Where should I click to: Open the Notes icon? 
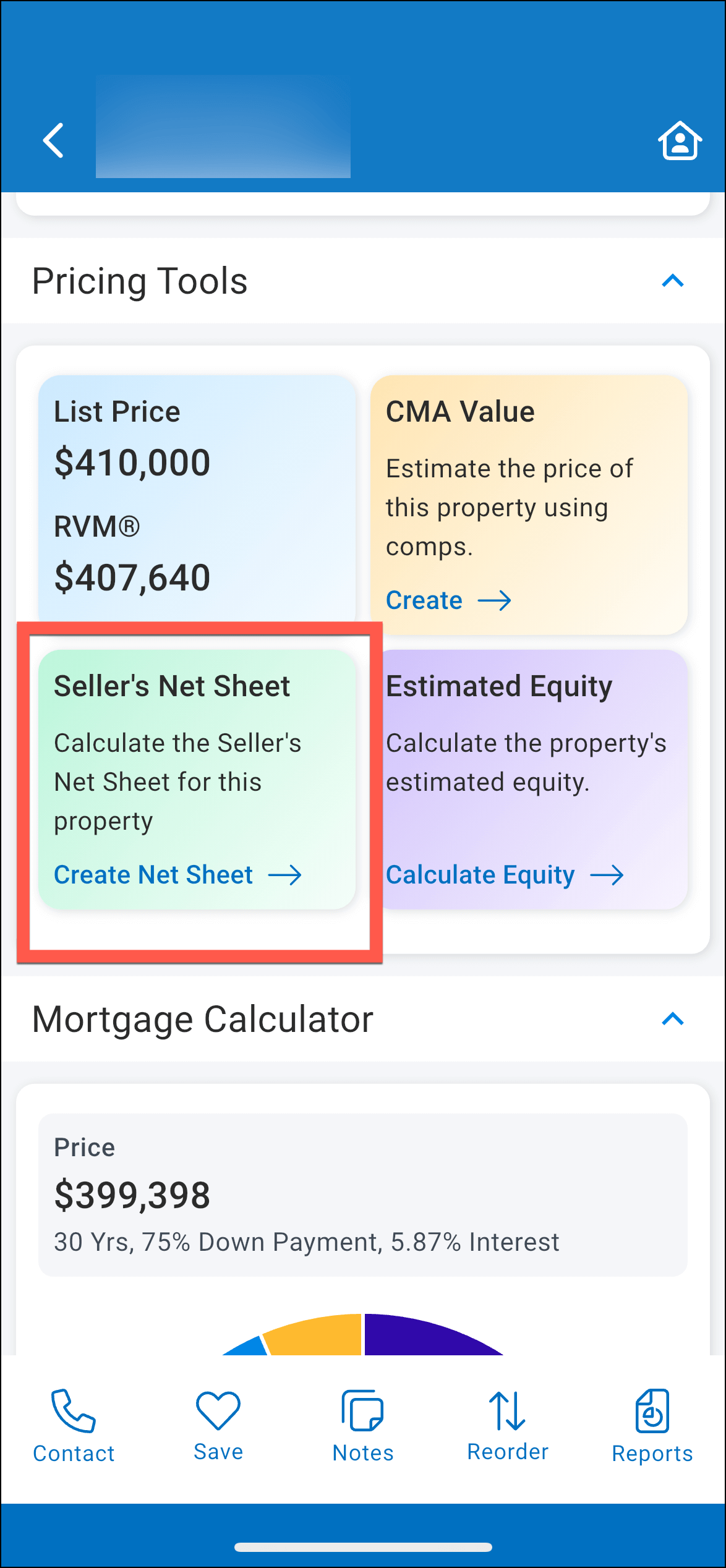[363, 1411]
